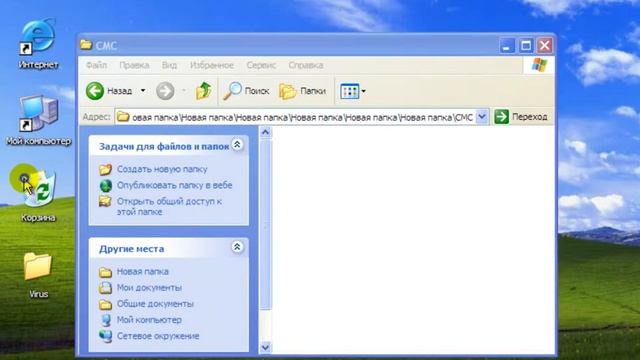Open the Файл menu
Image resolution: width=640 pixels, height=360 pixels.
pos(96,65)
